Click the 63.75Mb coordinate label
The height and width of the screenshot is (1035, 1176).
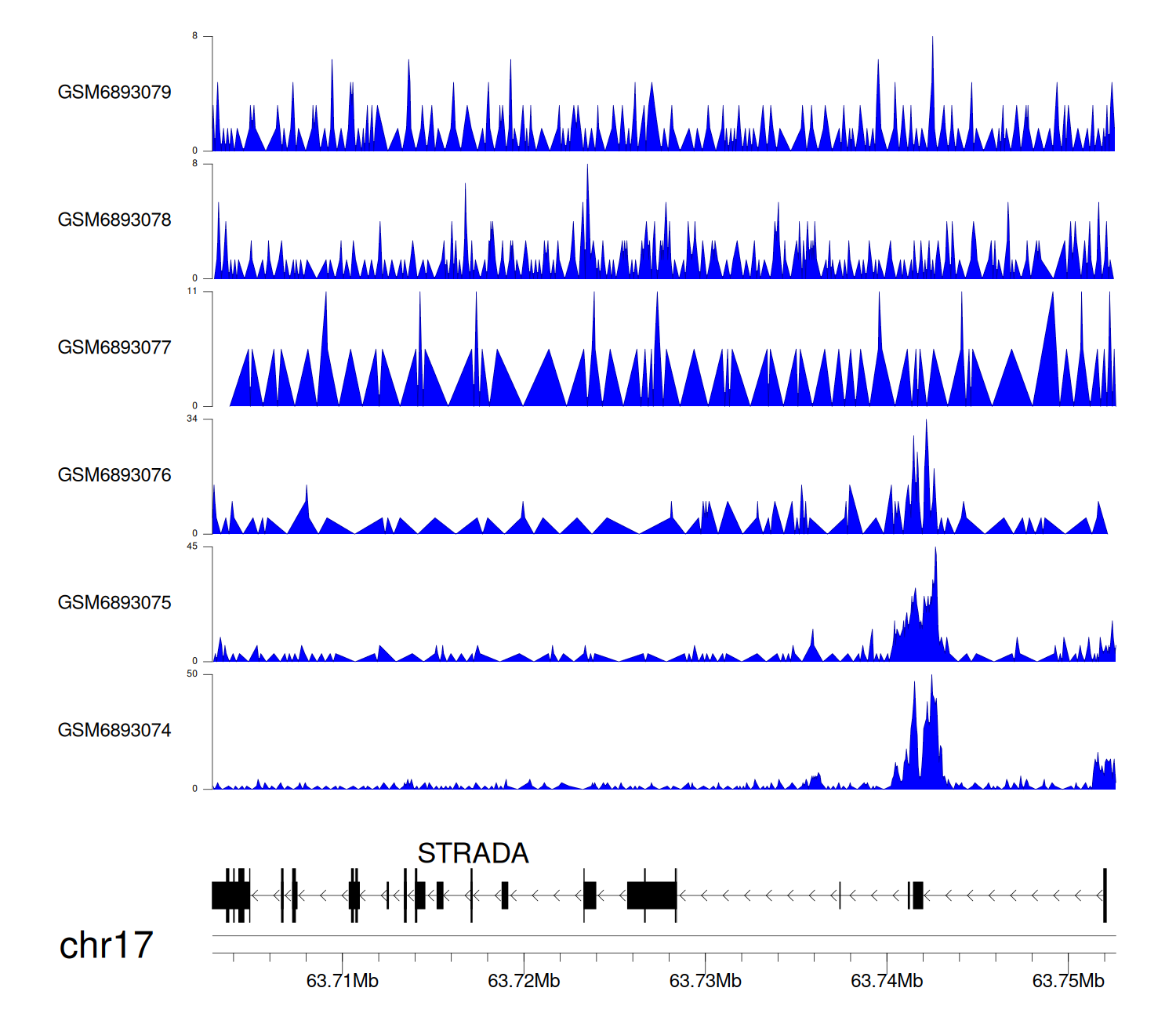tap(1068, 981)
